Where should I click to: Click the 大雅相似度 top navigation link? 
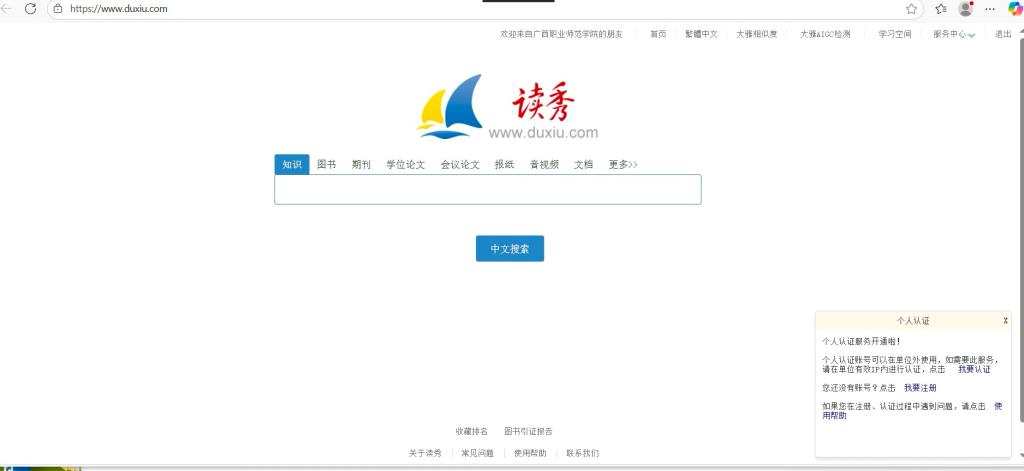click(756, 34)
